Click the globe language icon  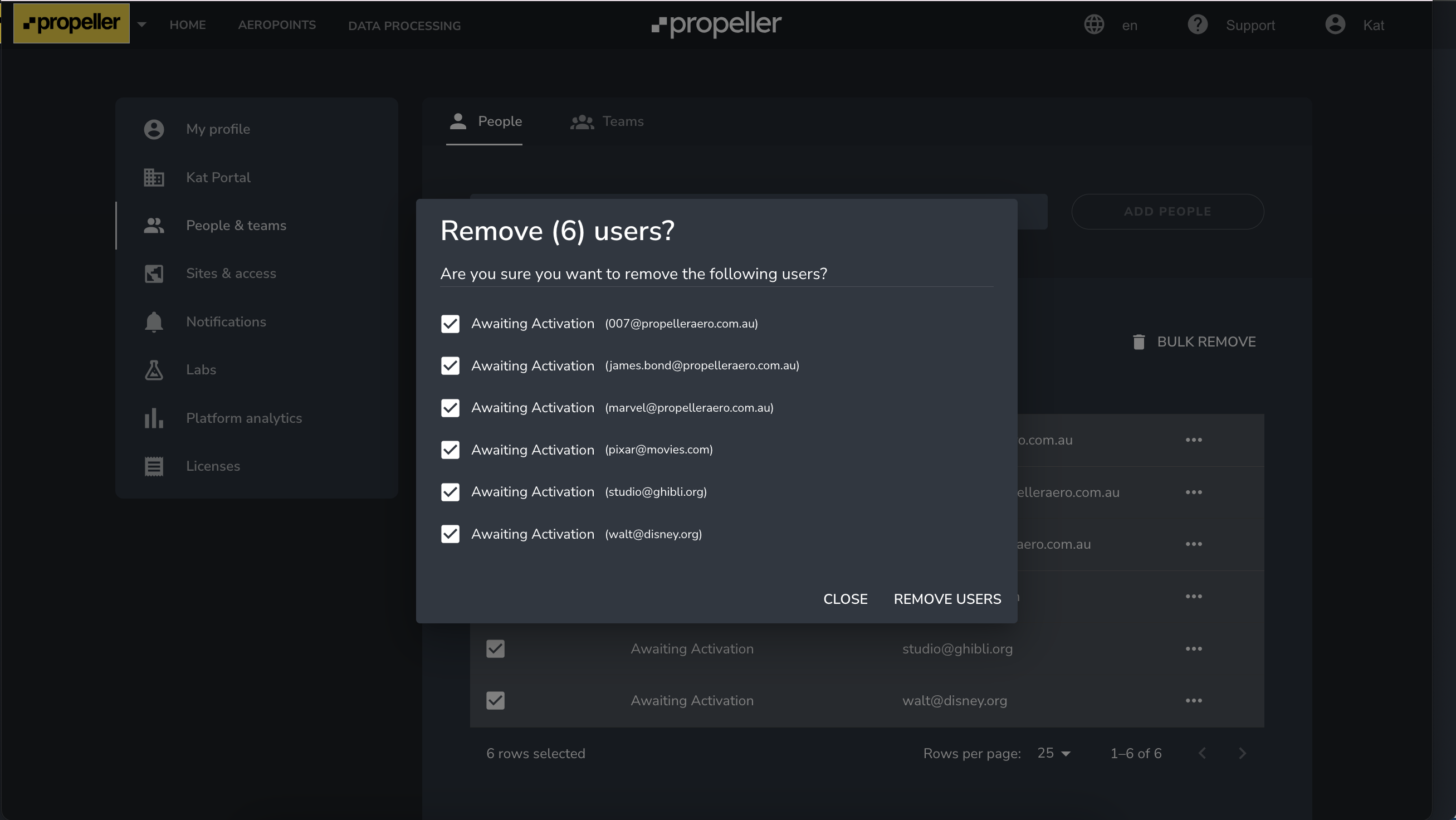(1094, 25)
